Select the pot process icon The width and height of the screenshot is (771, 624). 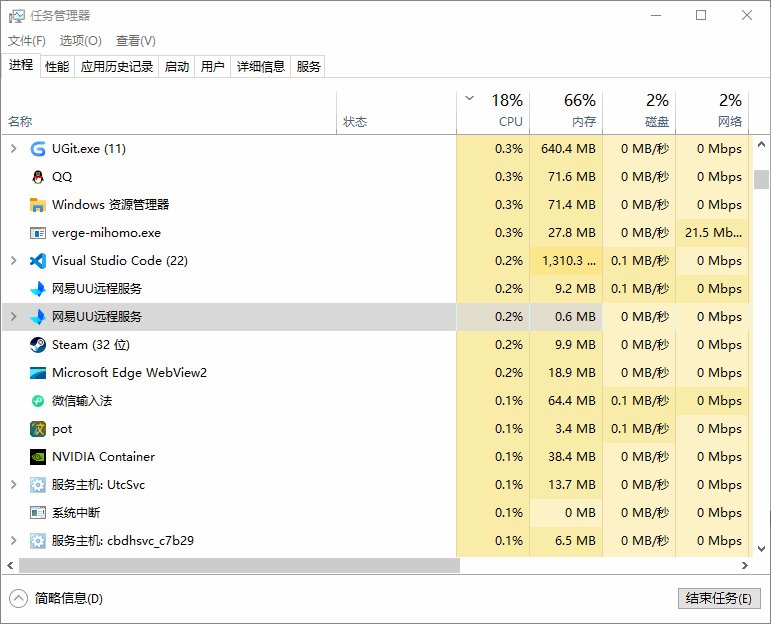pyautogui.click(x=38, y=429)
